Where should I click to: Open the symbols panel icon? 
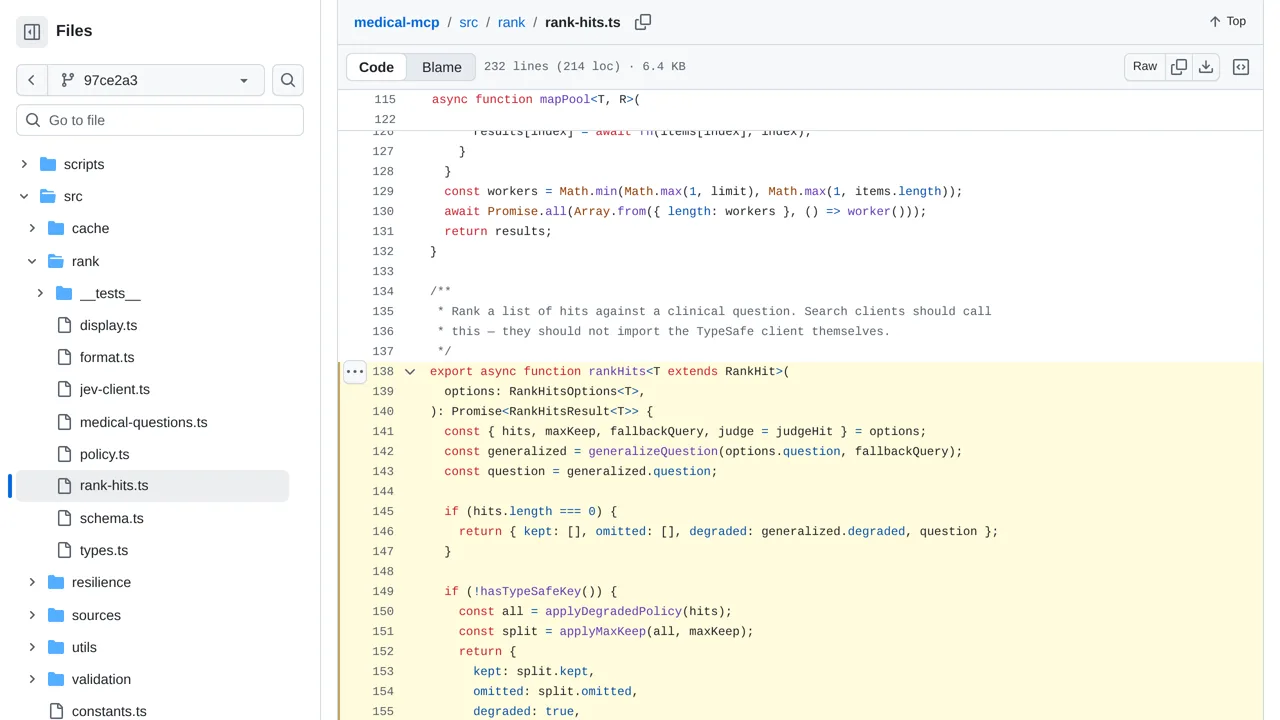click(1241, 67)
